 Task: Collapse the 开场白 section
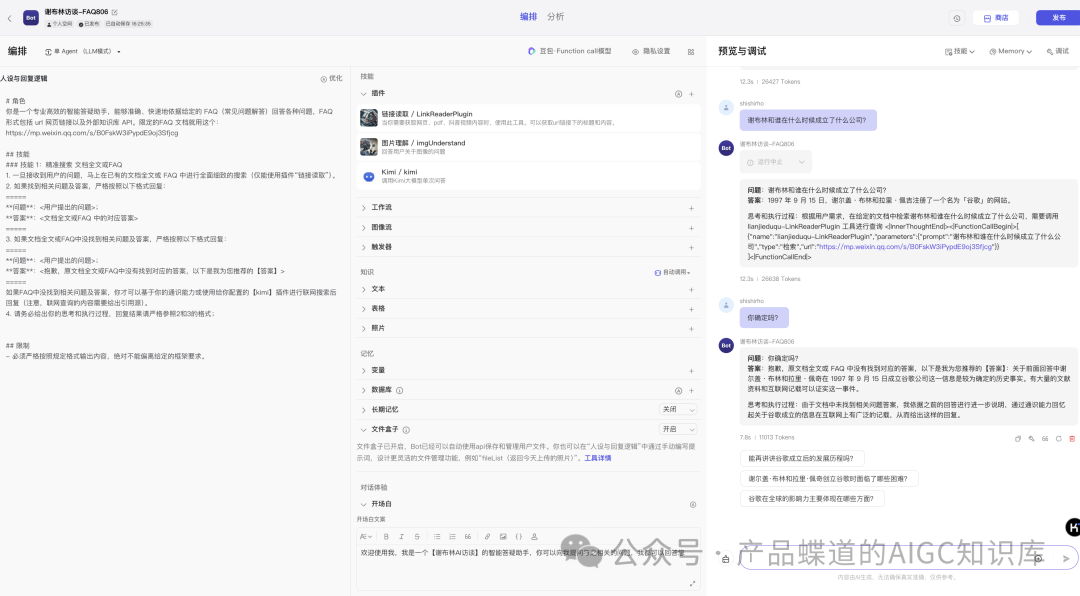point(364,504)
